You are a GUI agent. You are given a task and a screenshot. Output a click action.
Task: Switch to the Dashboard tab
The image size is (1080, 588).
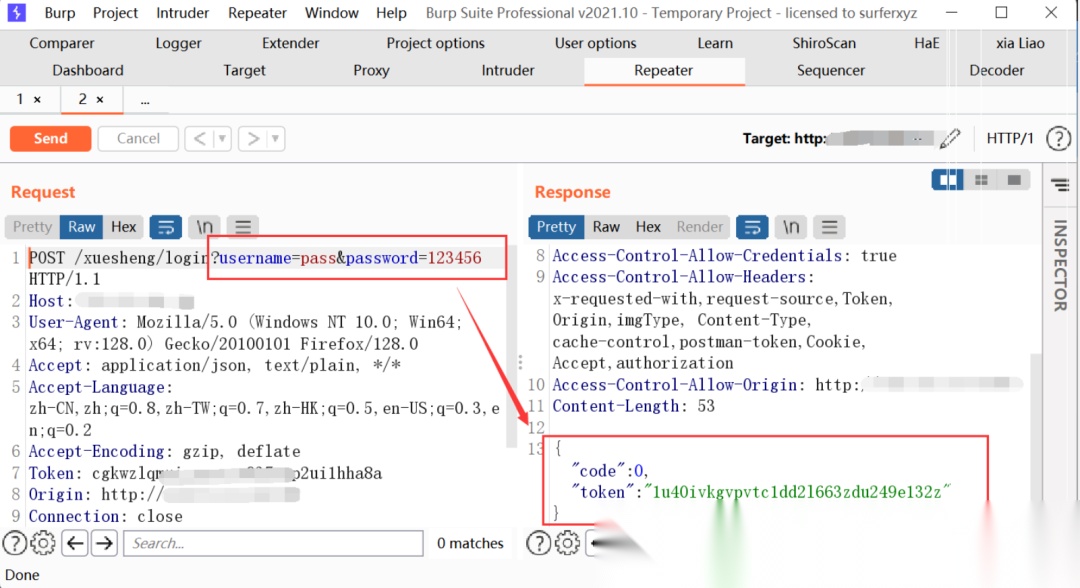(x=88, y=70)
